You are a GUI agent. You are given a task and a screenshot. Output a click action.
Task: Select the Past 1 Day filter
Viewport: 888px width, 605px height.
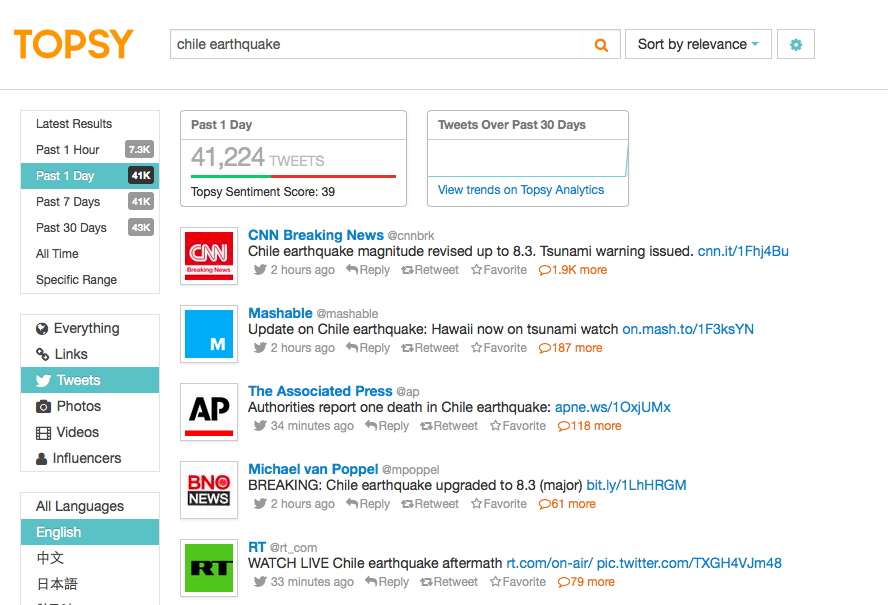coord(90,176)
